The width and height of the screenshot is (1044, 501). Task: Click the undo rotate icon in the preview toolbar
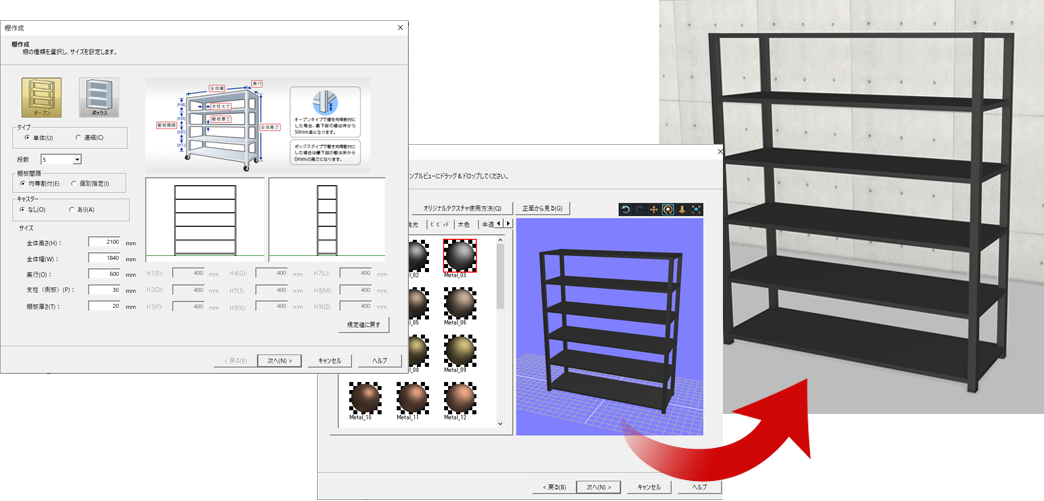coord(626,209)
